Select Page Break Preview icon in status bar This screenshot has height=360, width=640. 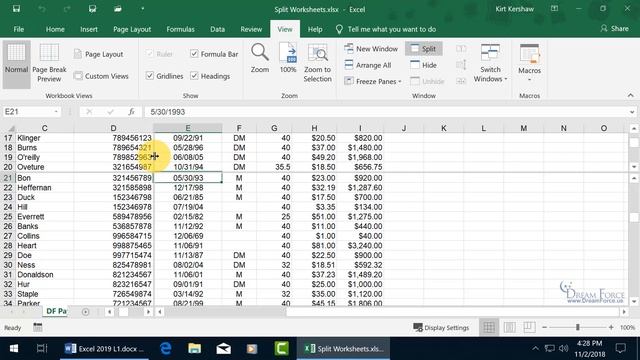point(529,327)
